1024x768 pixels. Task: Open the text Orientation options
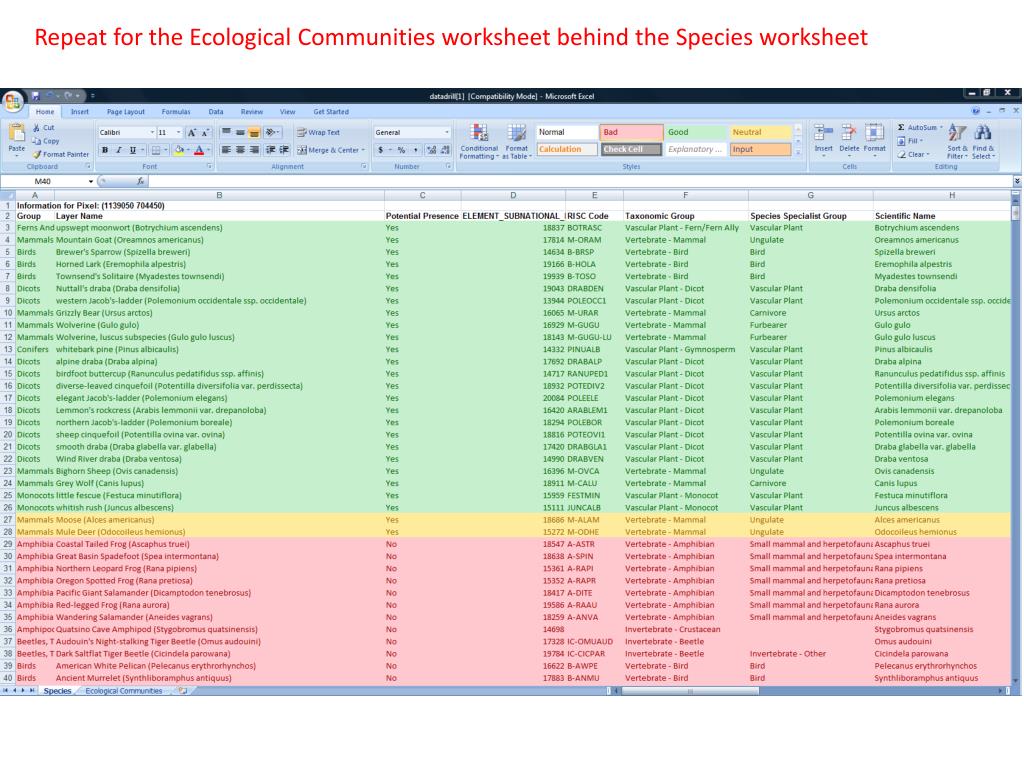(x=272, y=133)
